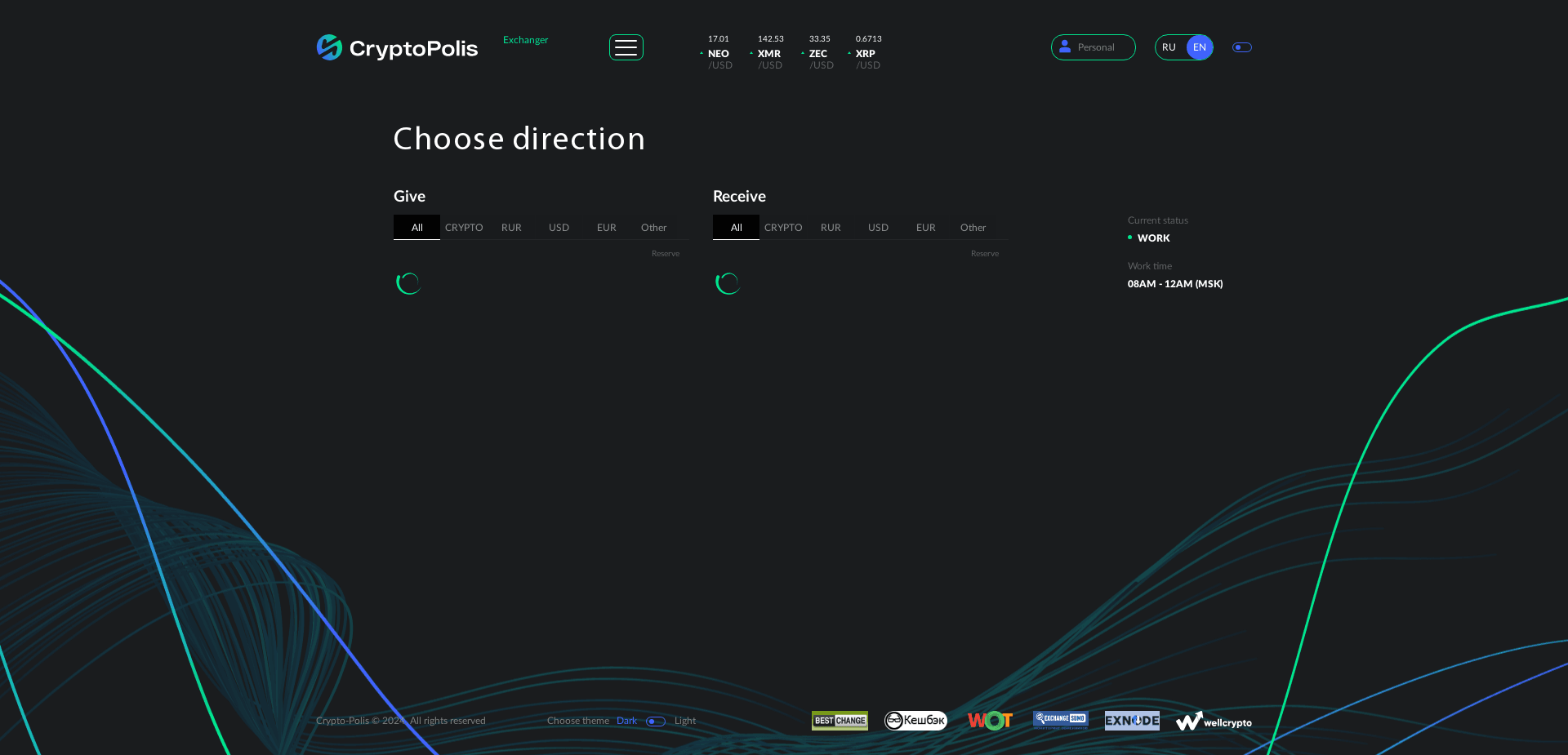Open the wellcrypto partner badge
Screen dimensions: 1568x755
[x=1214, y=722]
